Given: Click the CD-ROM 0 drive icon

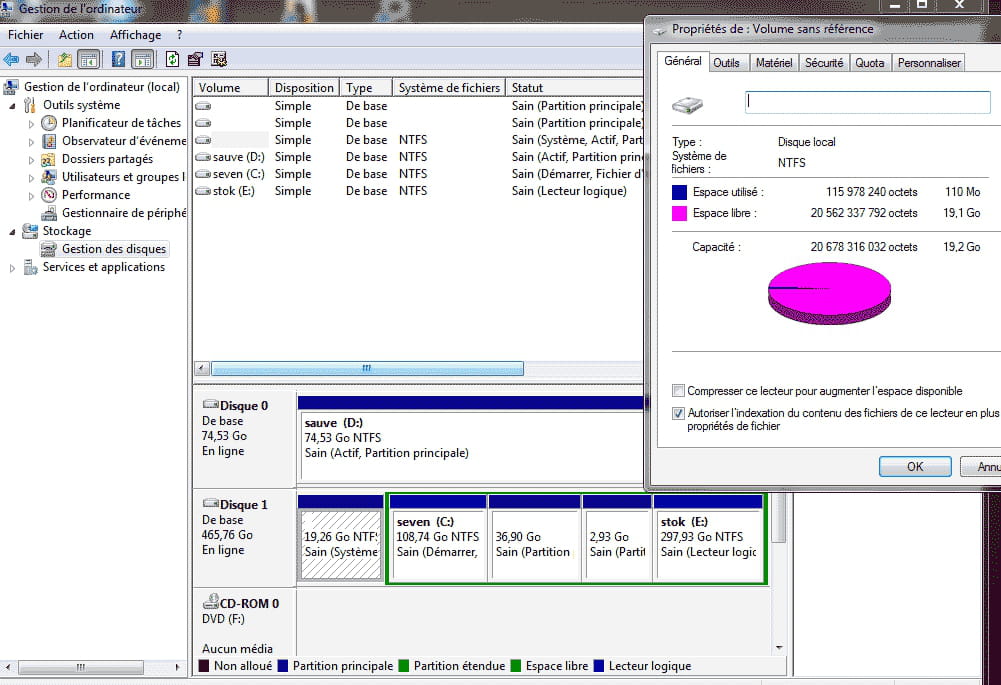Looking at the screenshot, I should tap(211, 601).
